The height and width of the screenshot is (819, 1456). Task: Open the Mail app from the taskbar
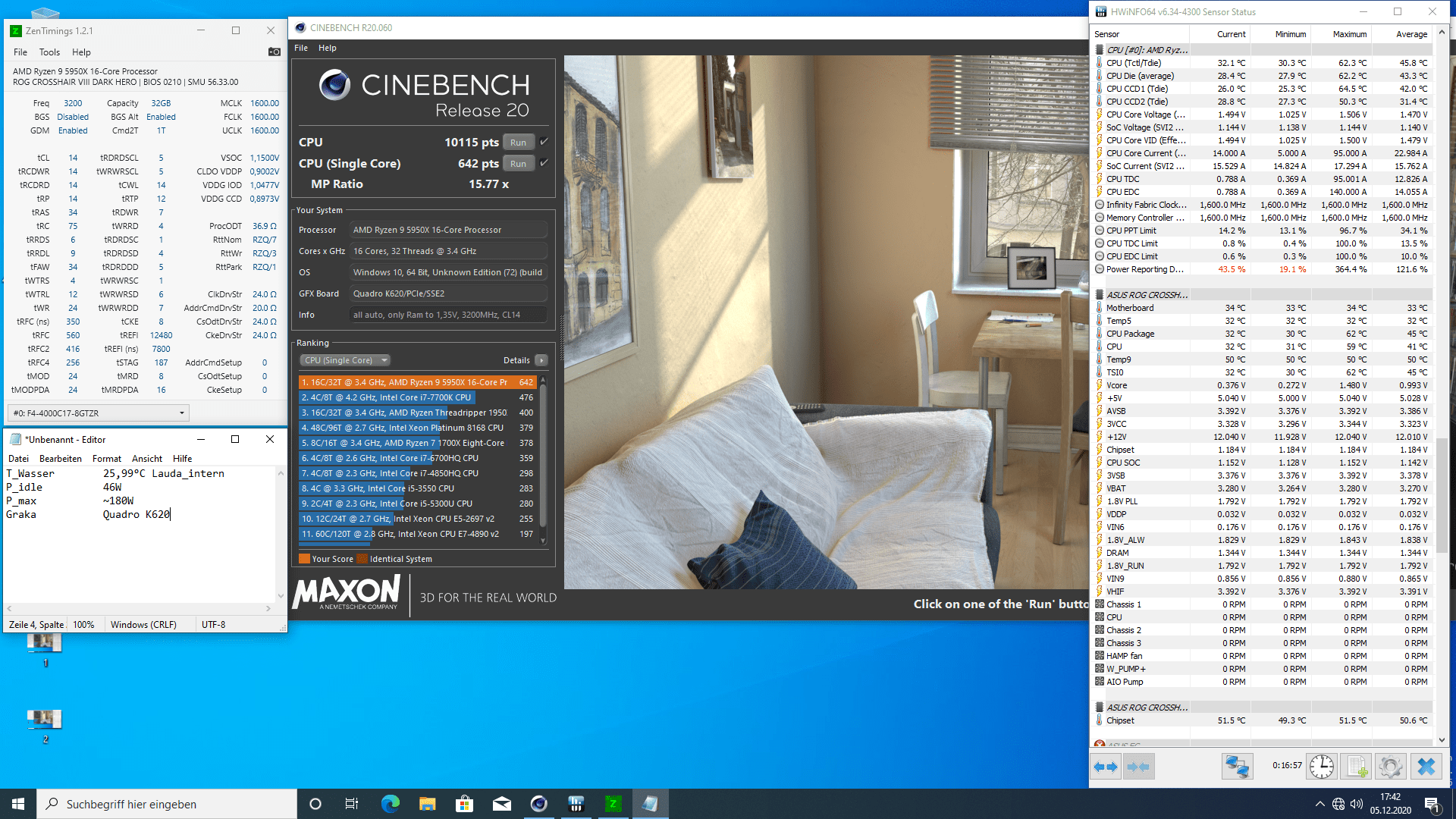click(x=501, y=804)
